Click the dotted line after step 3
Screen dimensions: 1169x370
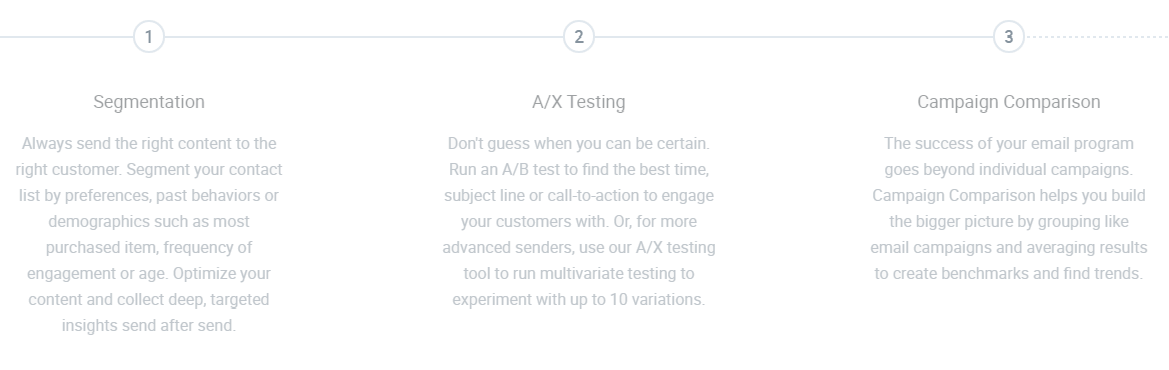[1097, 37]
